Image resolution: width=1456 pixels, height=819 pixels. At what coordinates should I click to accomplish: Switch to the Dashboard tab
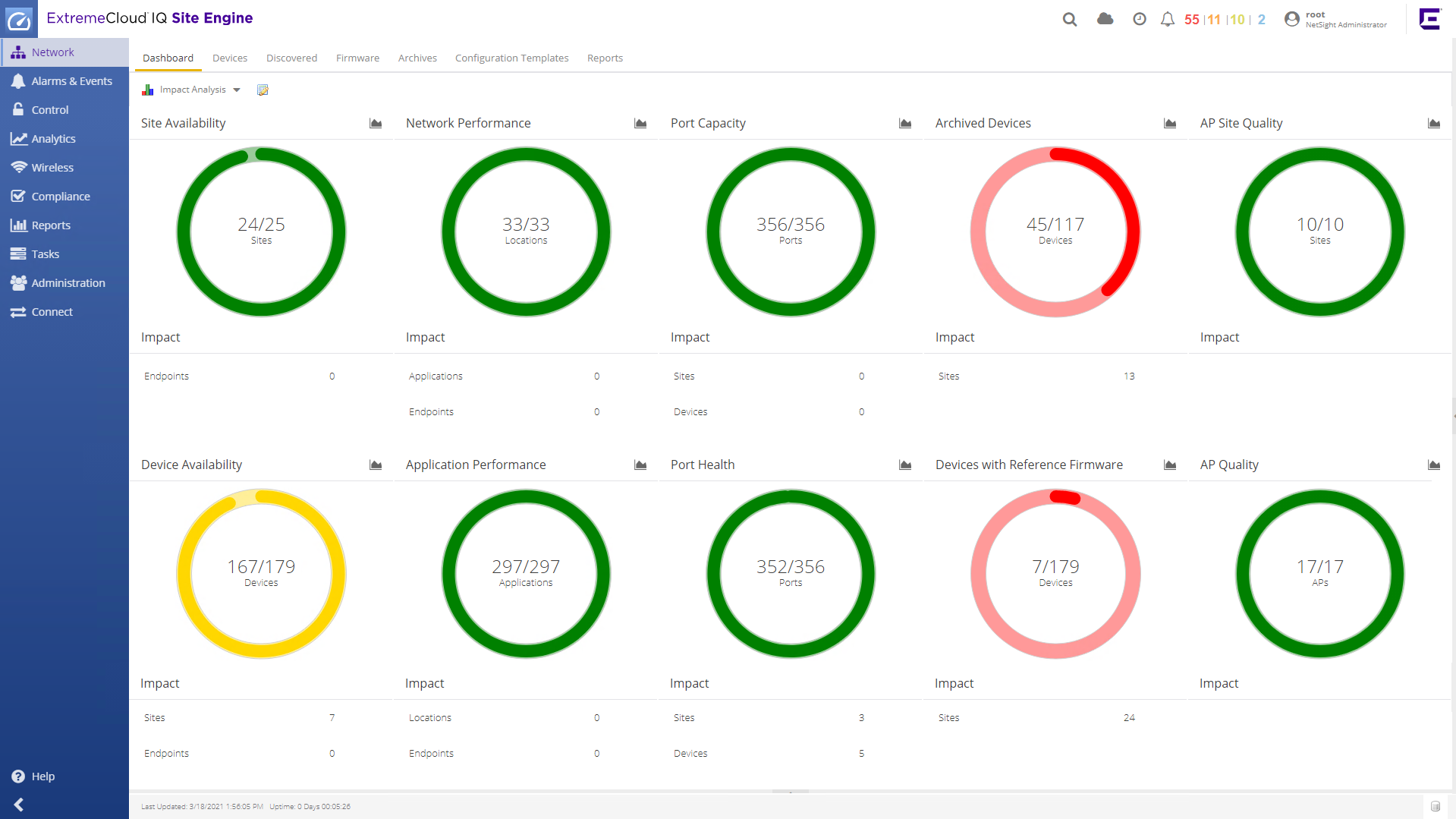[168, 58]
